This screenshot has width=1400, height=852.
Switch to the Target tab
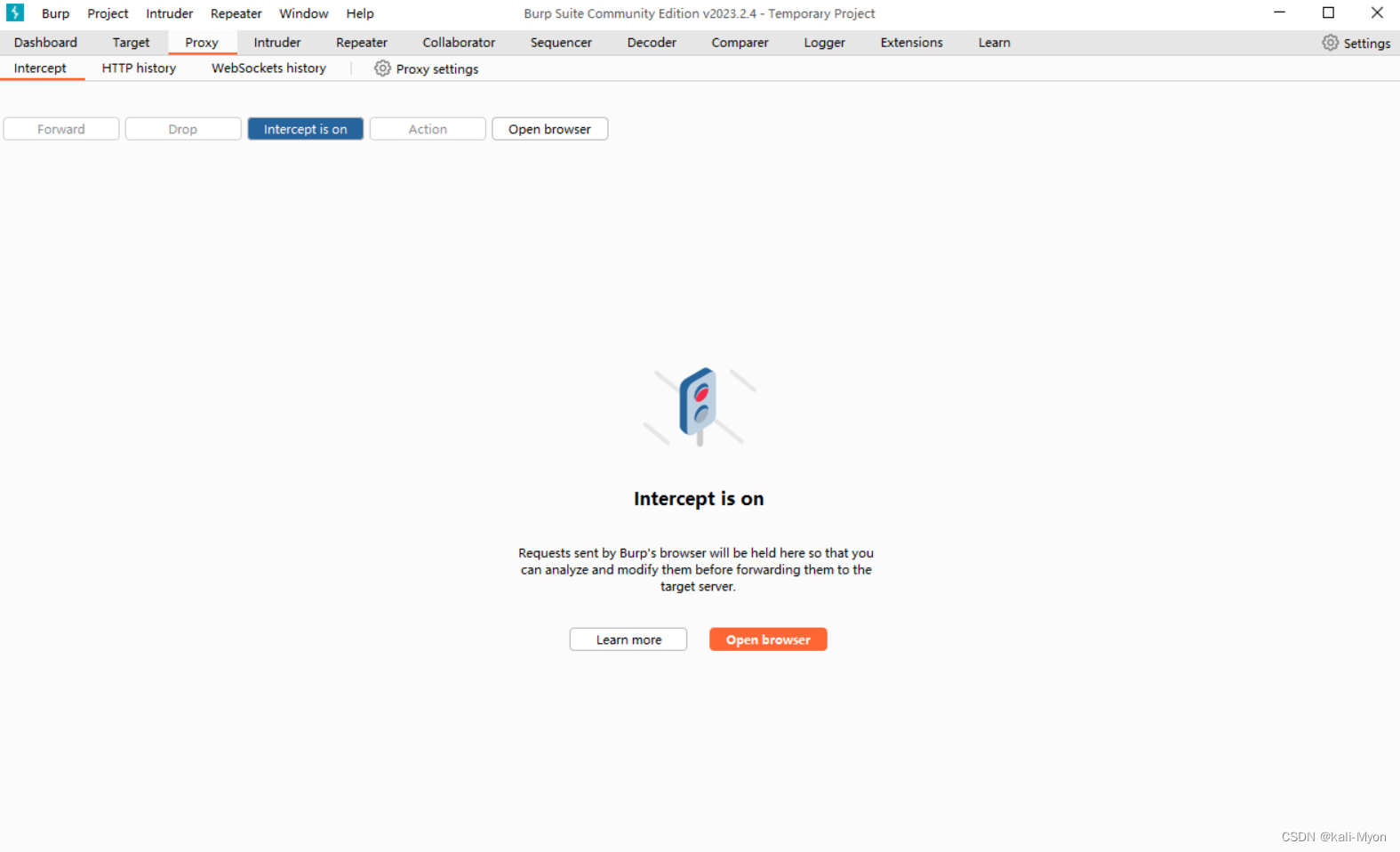tap(131, 43)
